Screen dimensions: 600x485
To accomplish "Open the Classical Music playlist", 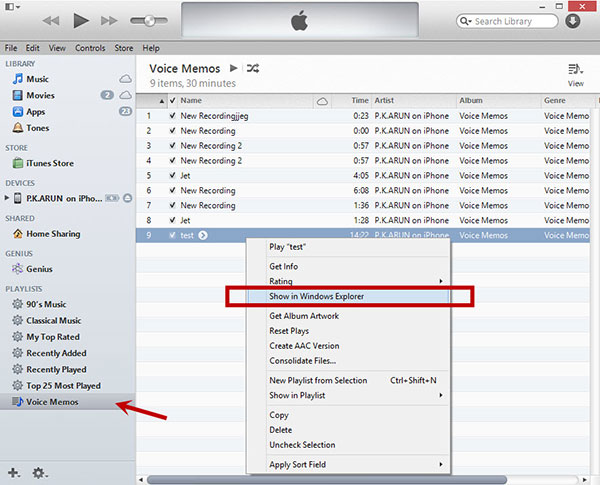I will (54, 320).
